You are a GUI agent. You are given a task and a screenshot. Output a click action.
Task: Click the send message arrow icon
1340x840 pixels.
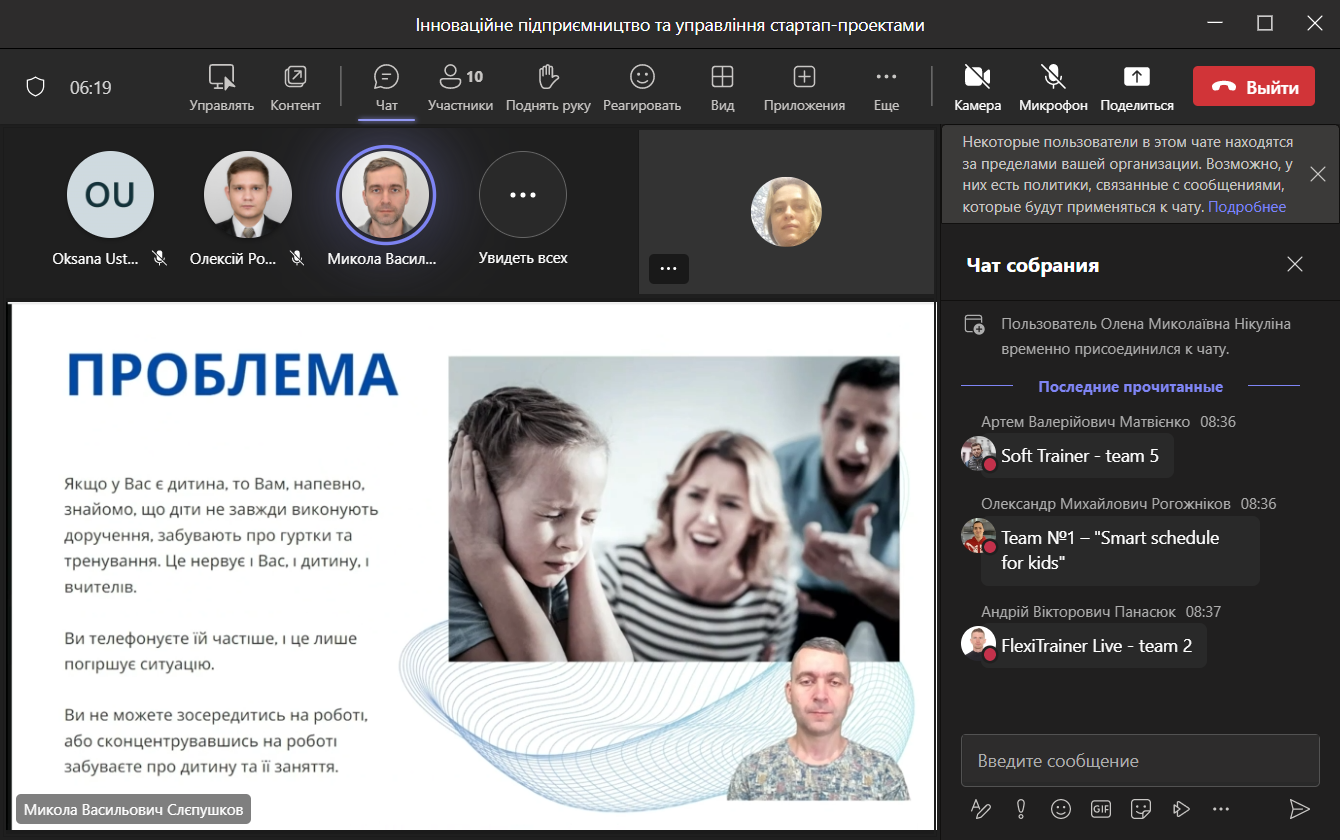pos(1299,808)
